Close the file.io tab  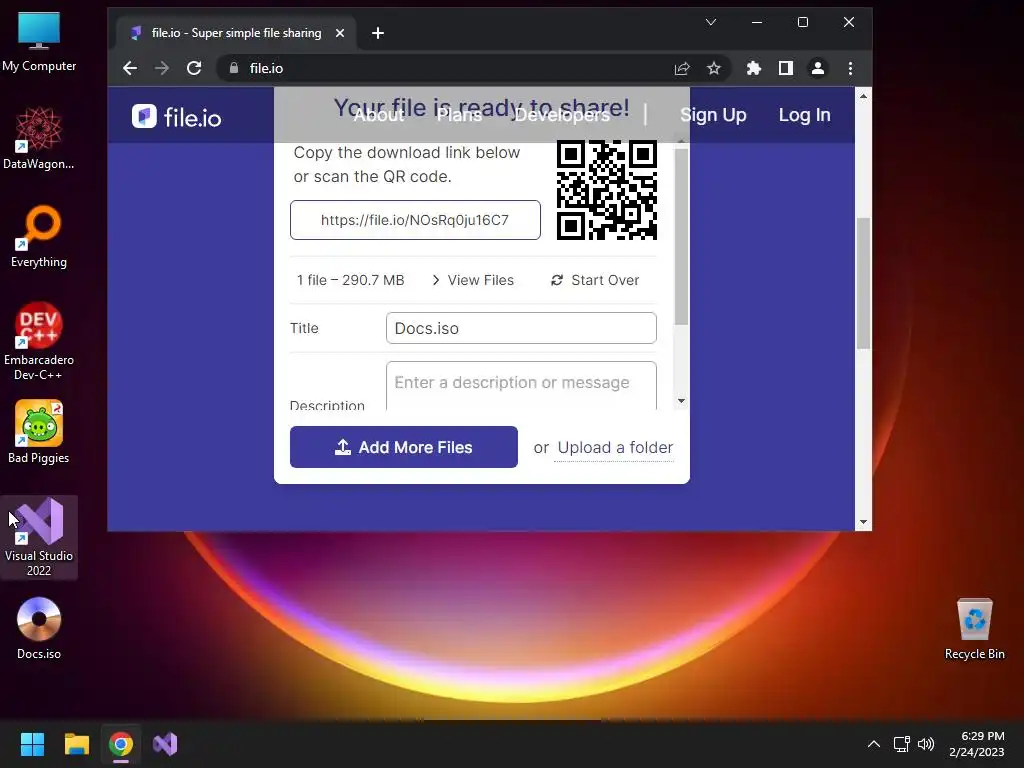pos(340,33)
